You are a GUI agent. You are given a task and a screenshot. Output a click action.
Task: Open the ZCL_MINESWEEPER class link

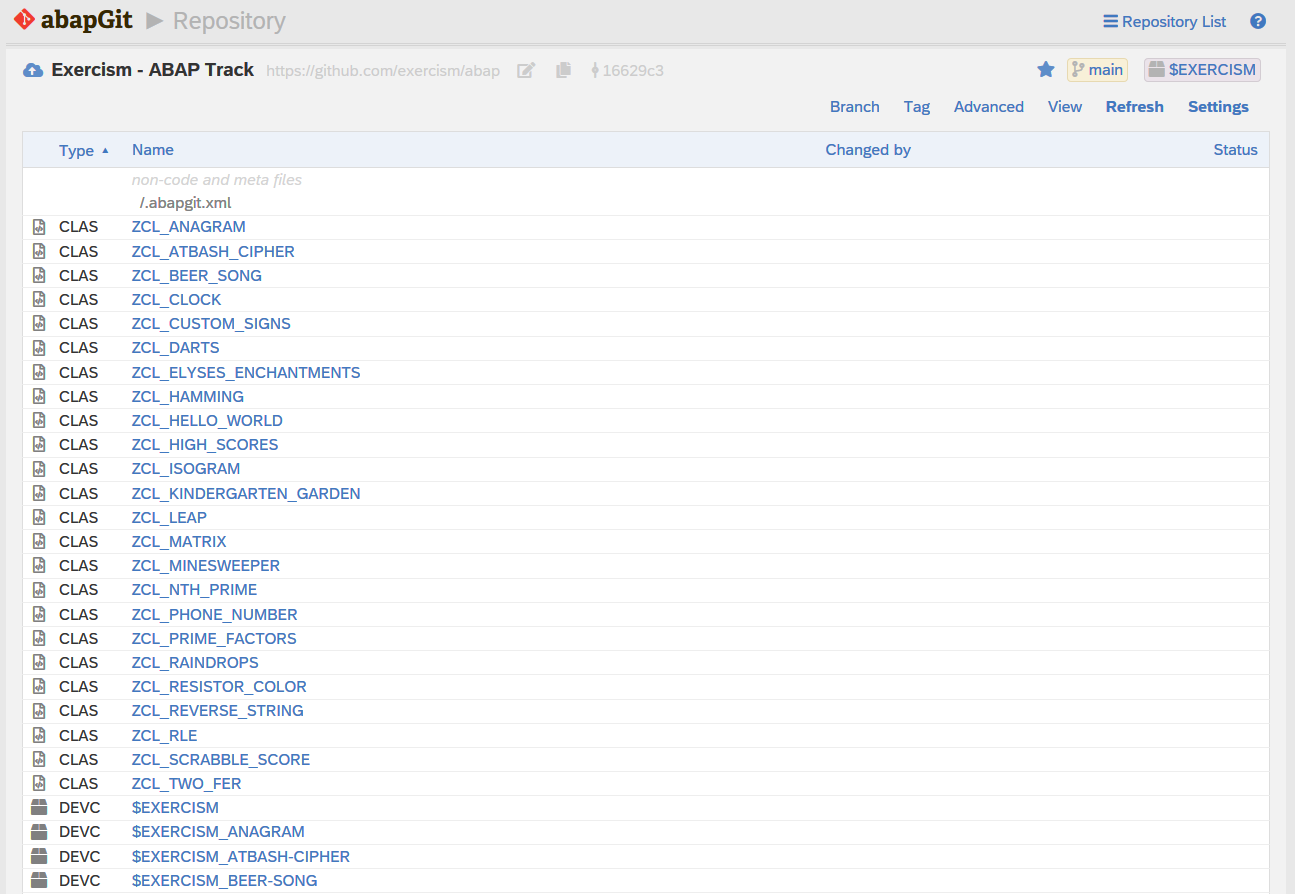click(206, 565)
